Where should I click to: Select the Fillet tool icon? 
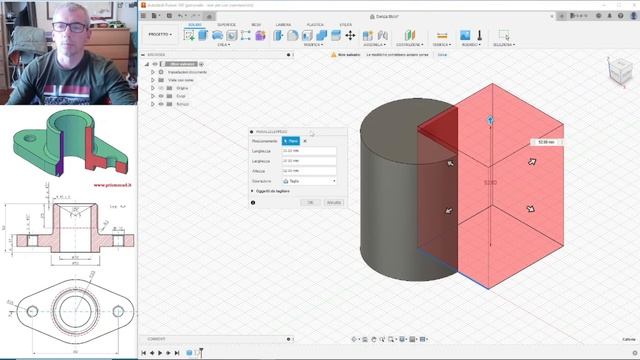tap(292, 36)
